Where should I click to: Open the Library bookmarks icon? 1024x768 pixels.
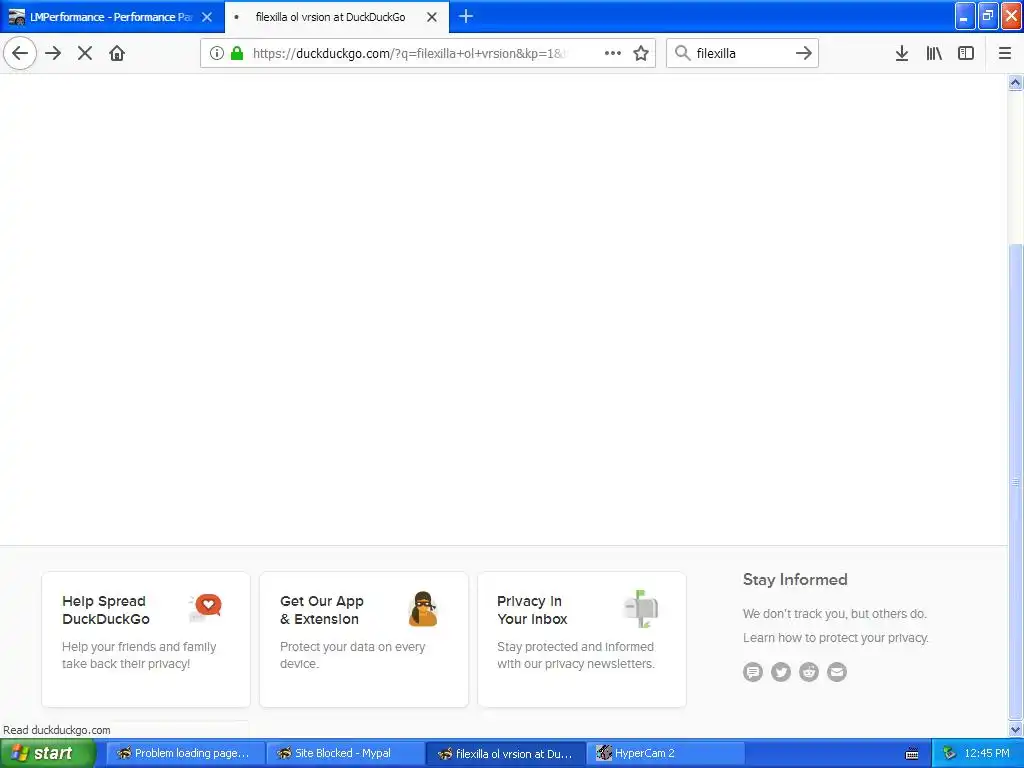point(934,53)
